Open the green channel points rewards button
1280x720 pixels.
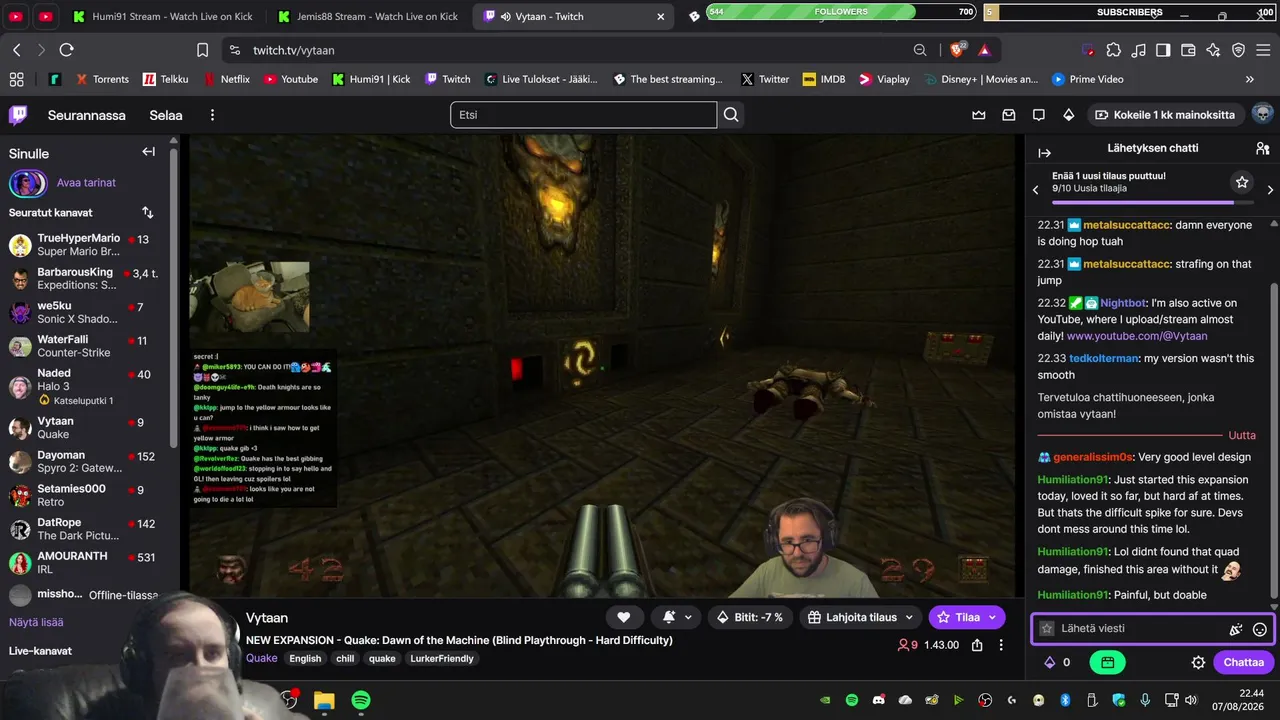tap(1107, 662)
